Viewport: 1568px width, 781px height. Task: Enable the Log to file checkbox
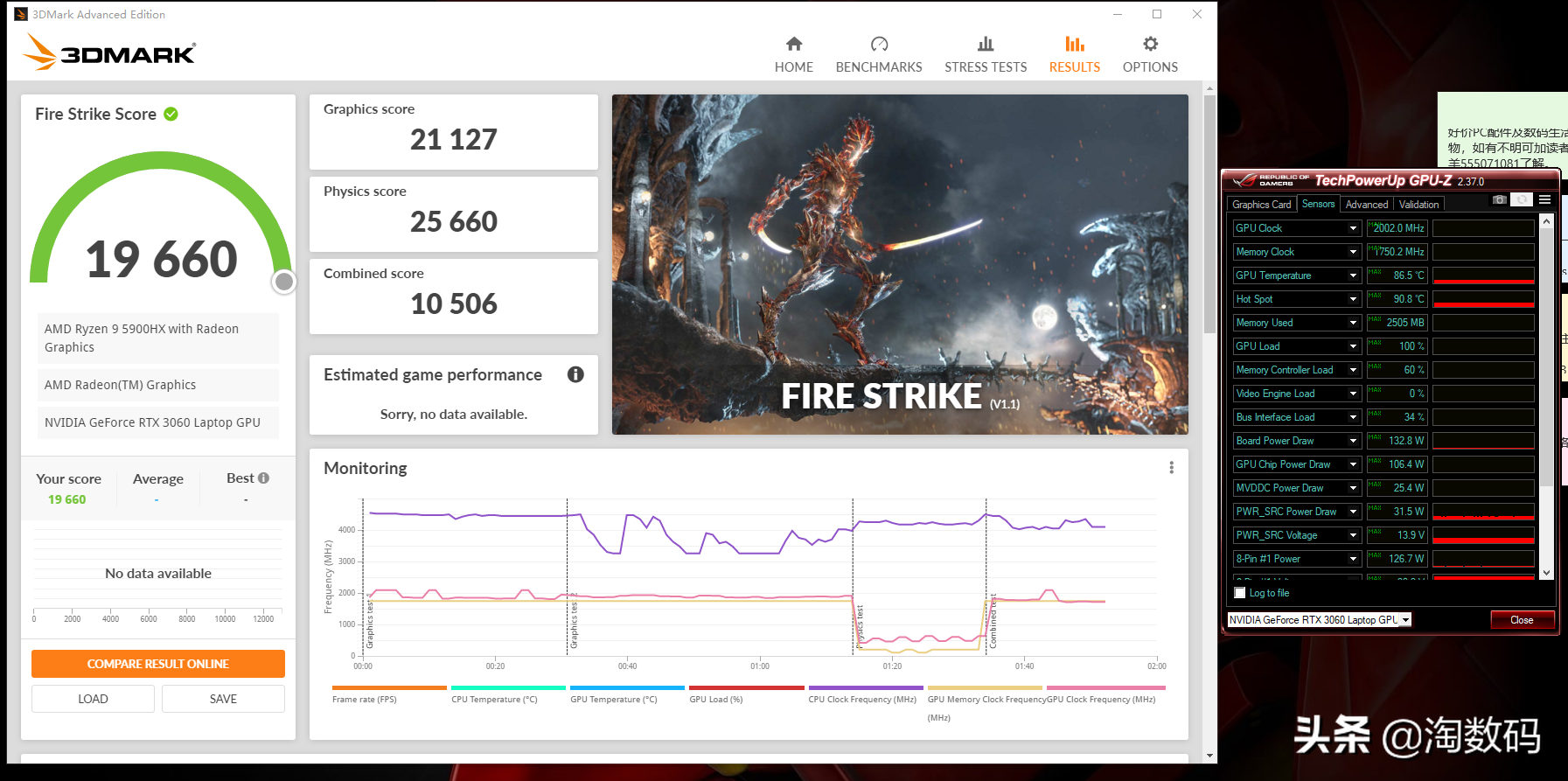(x=1239, y=593)
